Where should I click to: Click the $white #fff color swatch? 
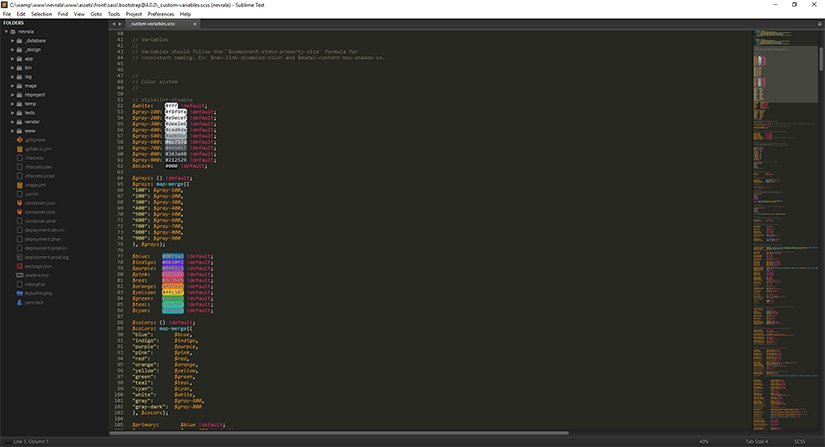[171, 106]
